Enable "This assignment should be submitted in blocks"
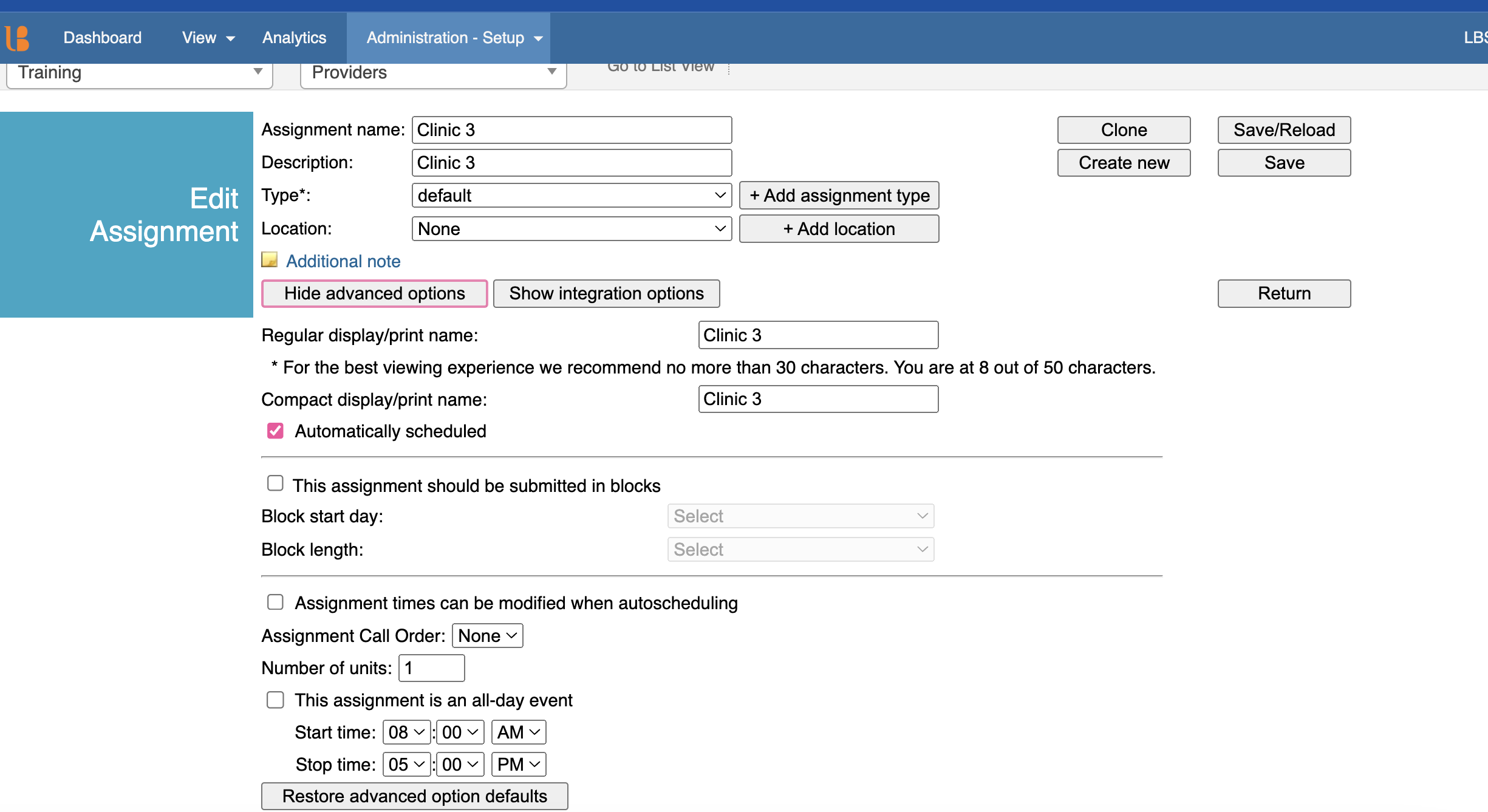1488x812 pixels. [275, 483]
